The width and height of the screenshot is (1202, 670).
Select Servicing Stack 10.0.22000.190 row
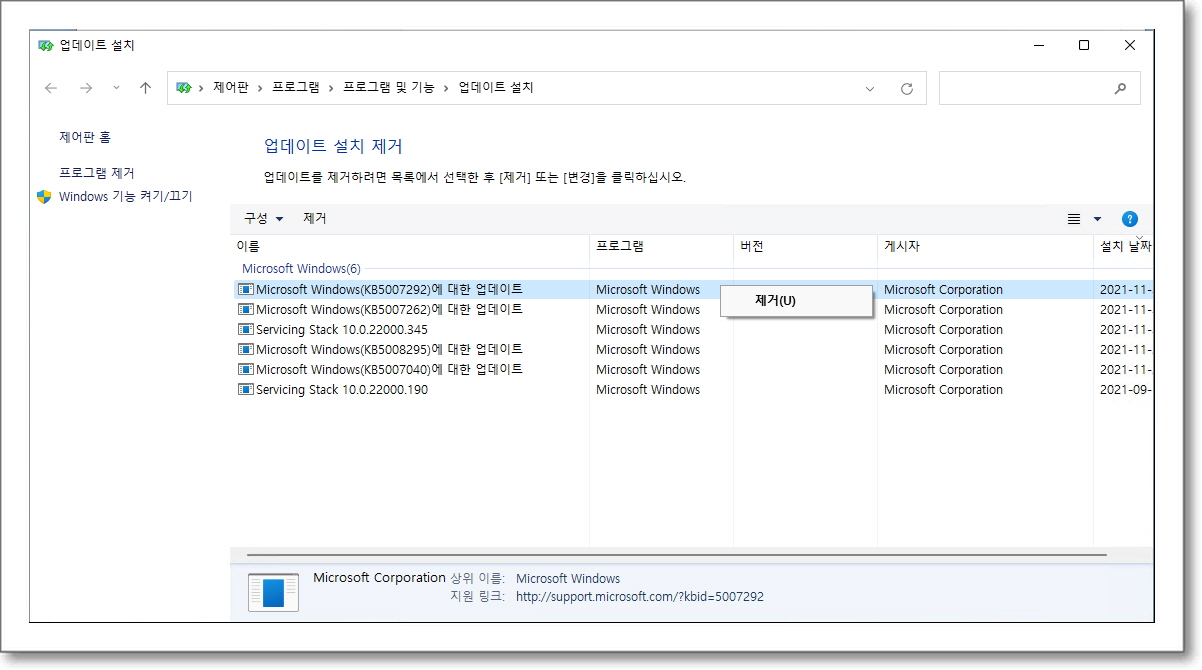point(693,390)
